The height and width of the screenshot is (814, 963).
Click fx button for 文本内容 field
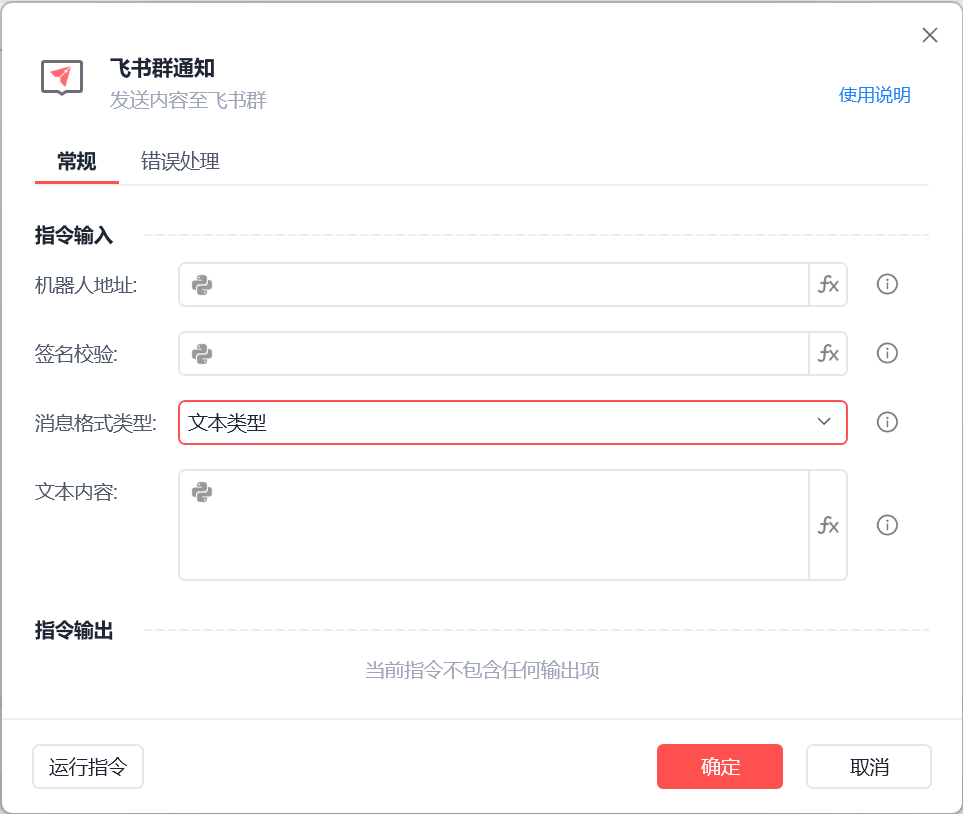click(828, 525)
